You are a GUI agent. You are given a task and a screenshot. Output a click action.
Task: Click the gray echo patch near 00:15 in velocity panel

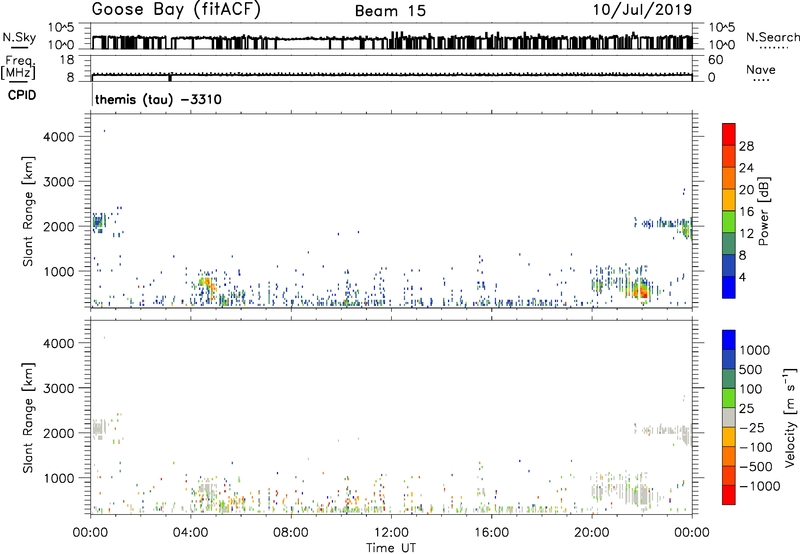pos(99,429)
